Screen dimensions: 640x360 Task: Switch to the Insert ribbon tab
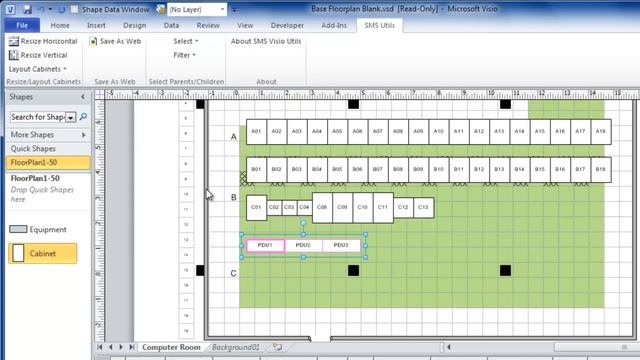click(x=96, y=25)
